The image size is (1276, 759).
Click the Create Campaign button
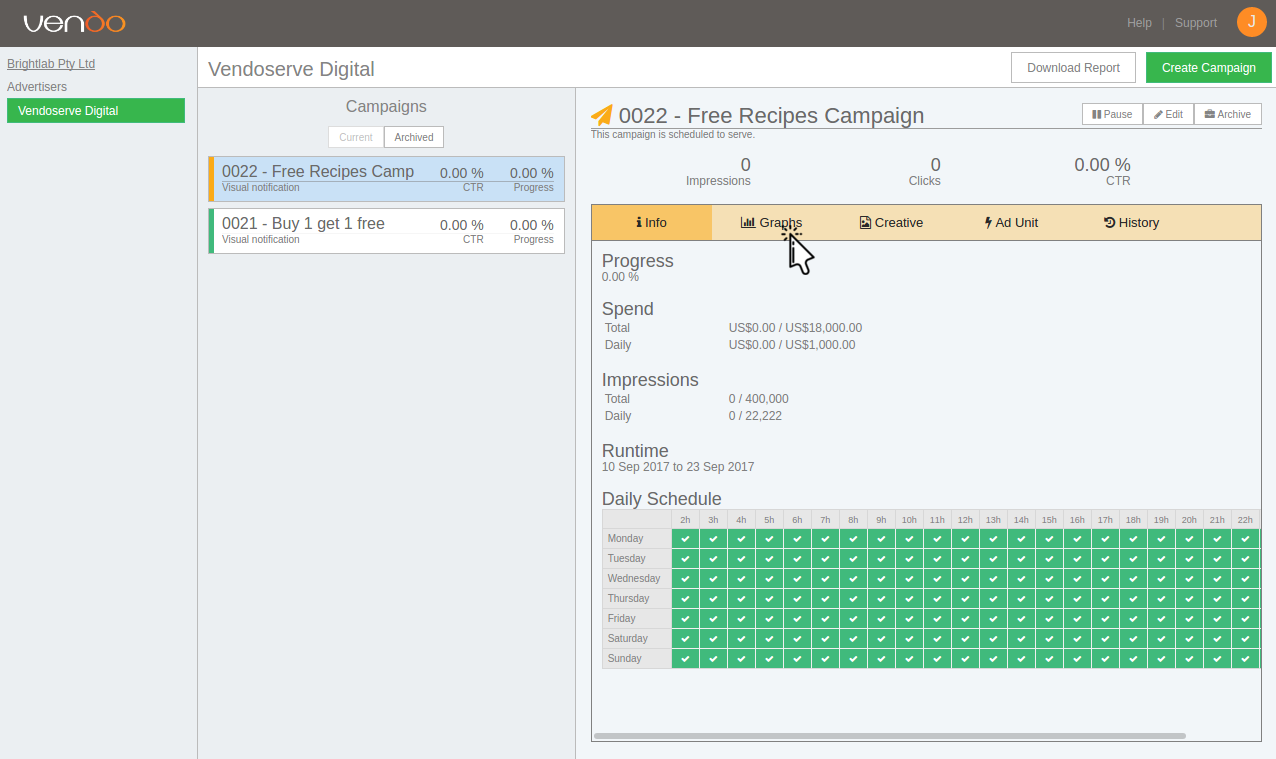tap(1209, 68)
